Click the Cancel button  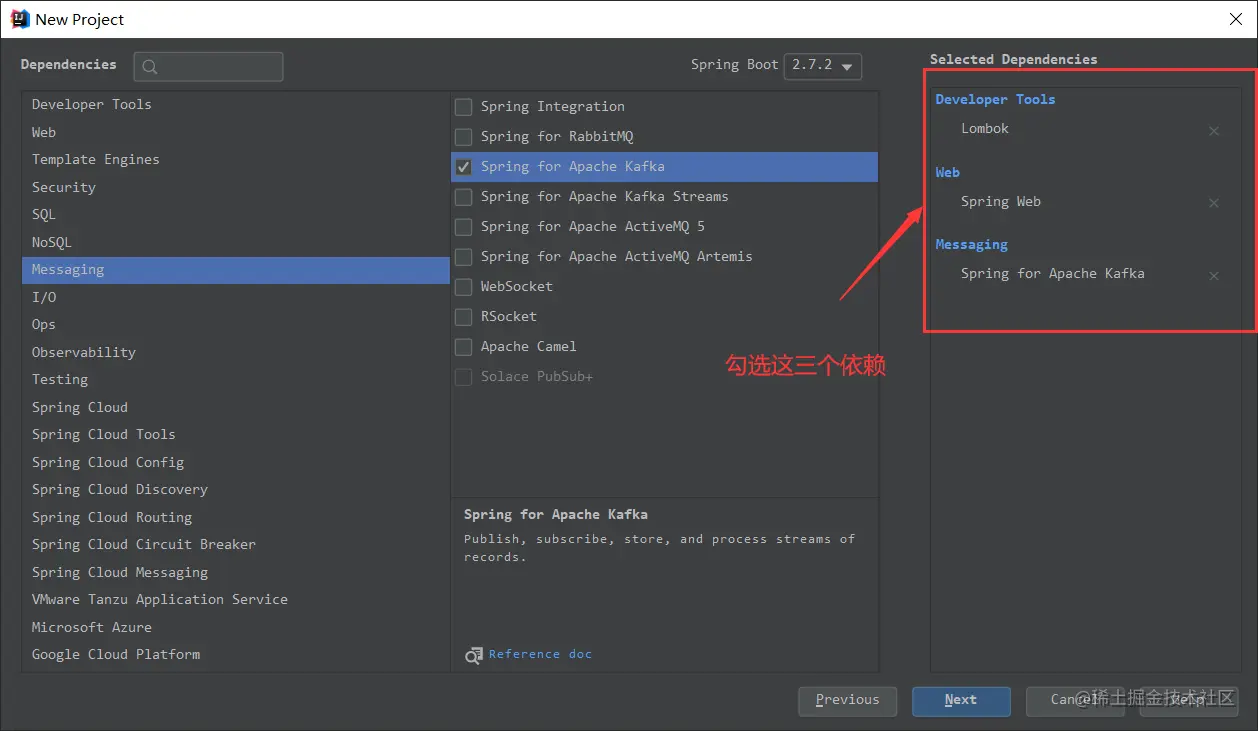(x=1076, y=701)
